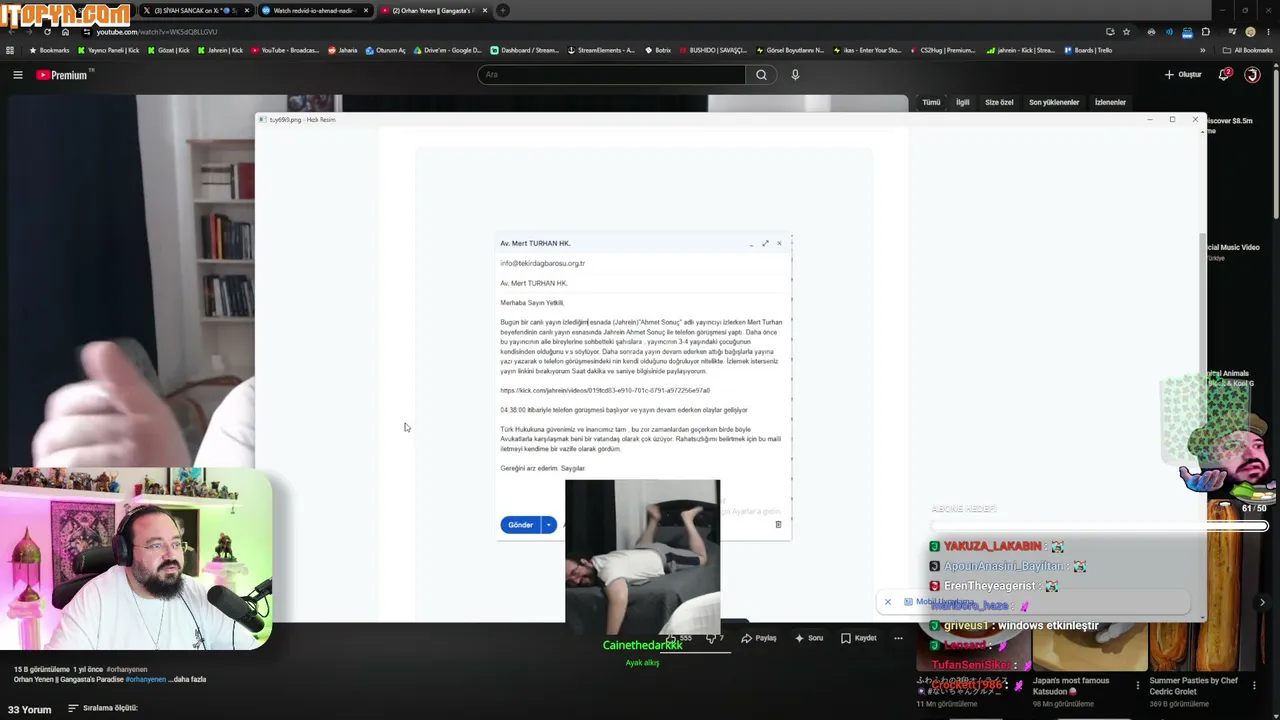Minimize the email compose window
This screenshot has height=720, width=1280.
tap(752, 243)
